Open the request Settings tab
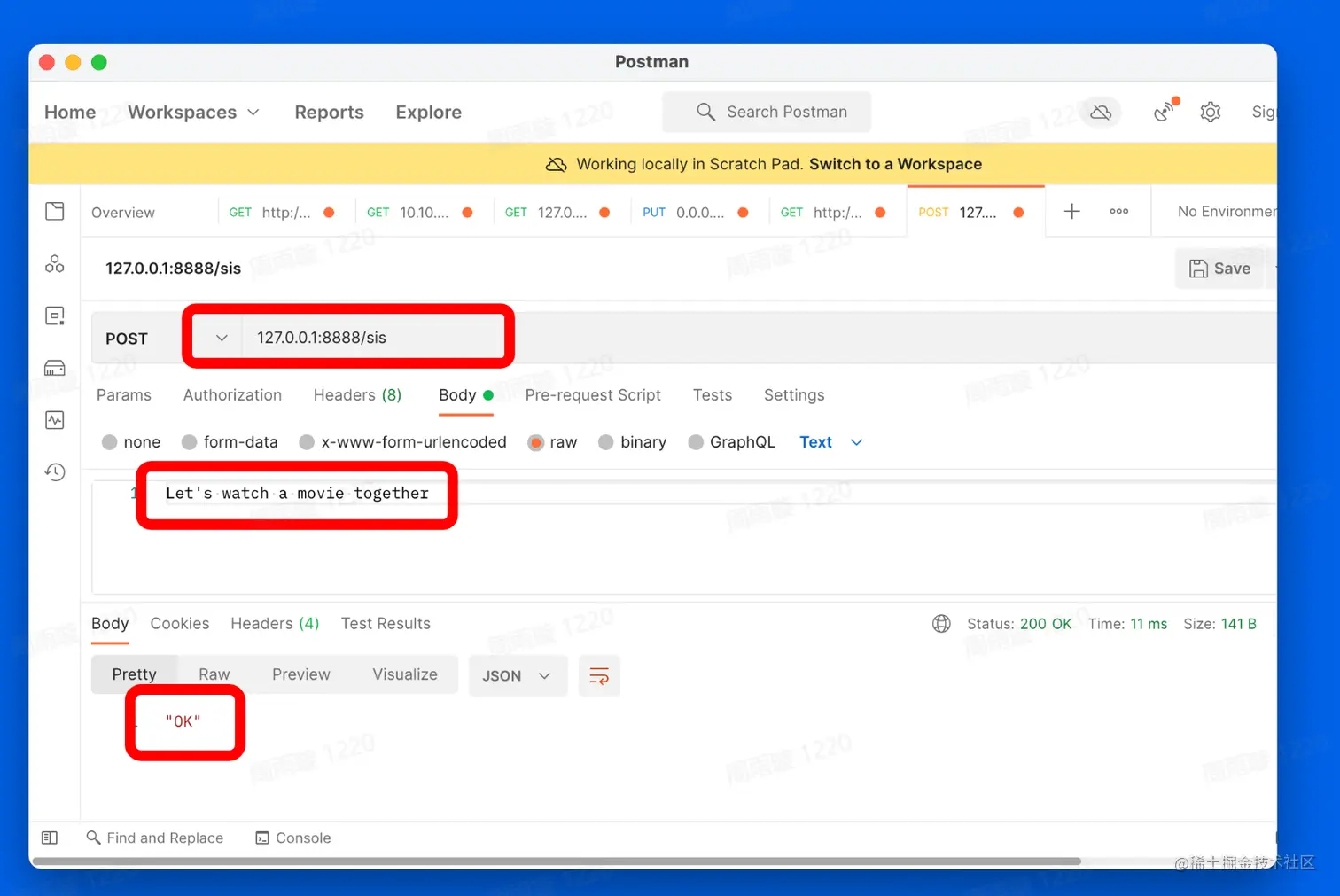Viewport: 1340px width, 896px height. pyautogui.click(x=794, y=395)
